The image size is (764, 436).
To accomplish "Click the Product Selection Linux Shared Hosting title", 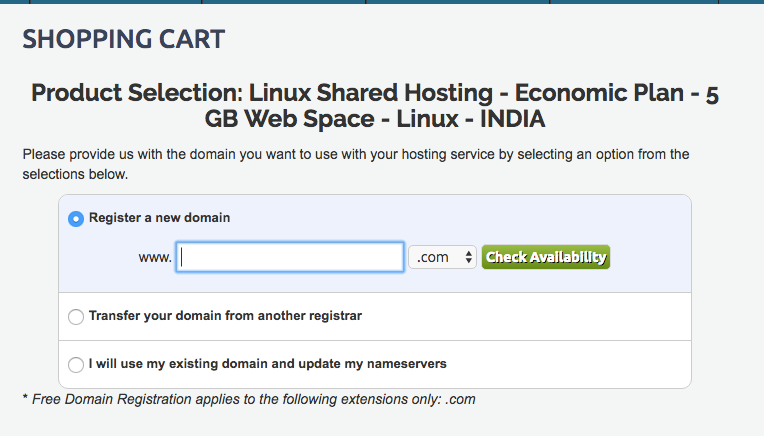I will [375, 106].
